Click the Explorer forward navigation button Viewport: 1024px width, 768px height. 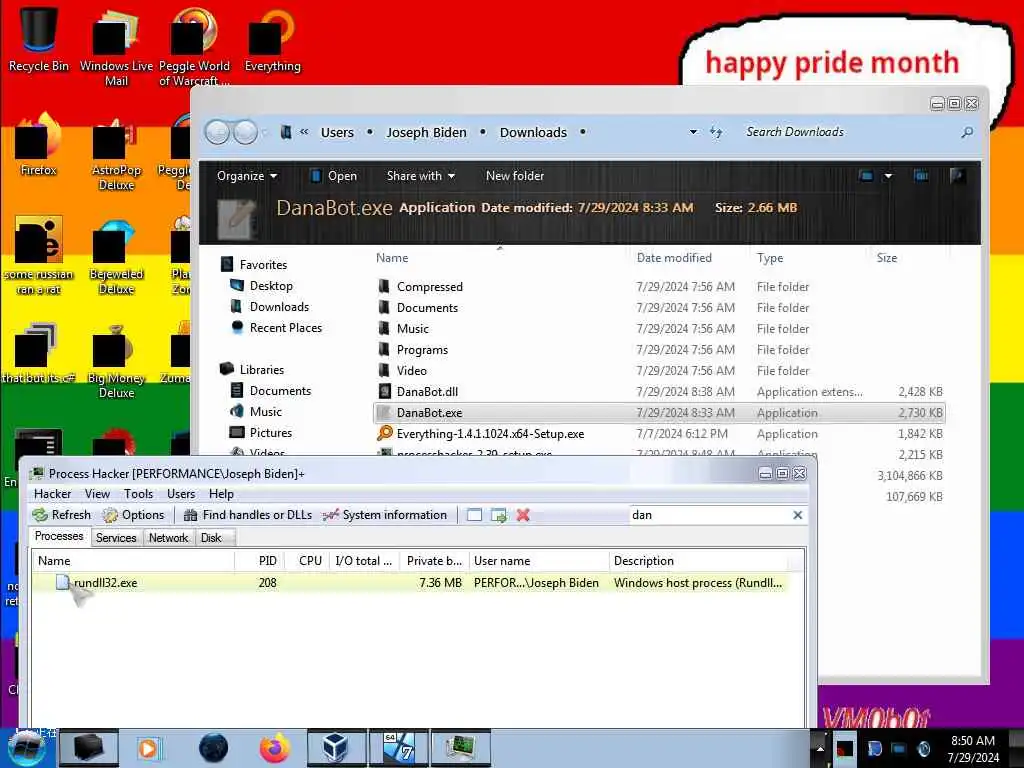[x=246, y=133]
